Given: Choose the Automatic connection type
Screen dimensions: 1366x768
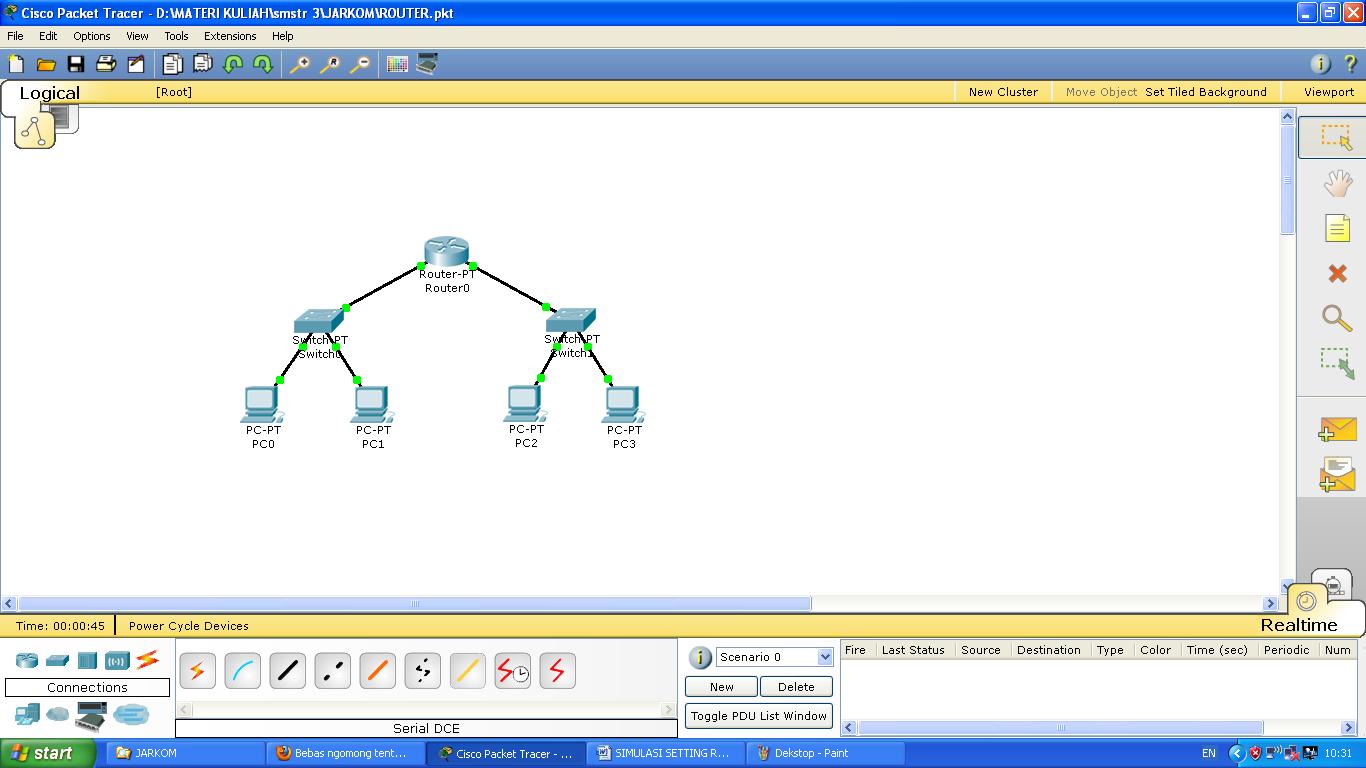Looking at the screenshot, I should pyautogui.click(x=197, y=671).
